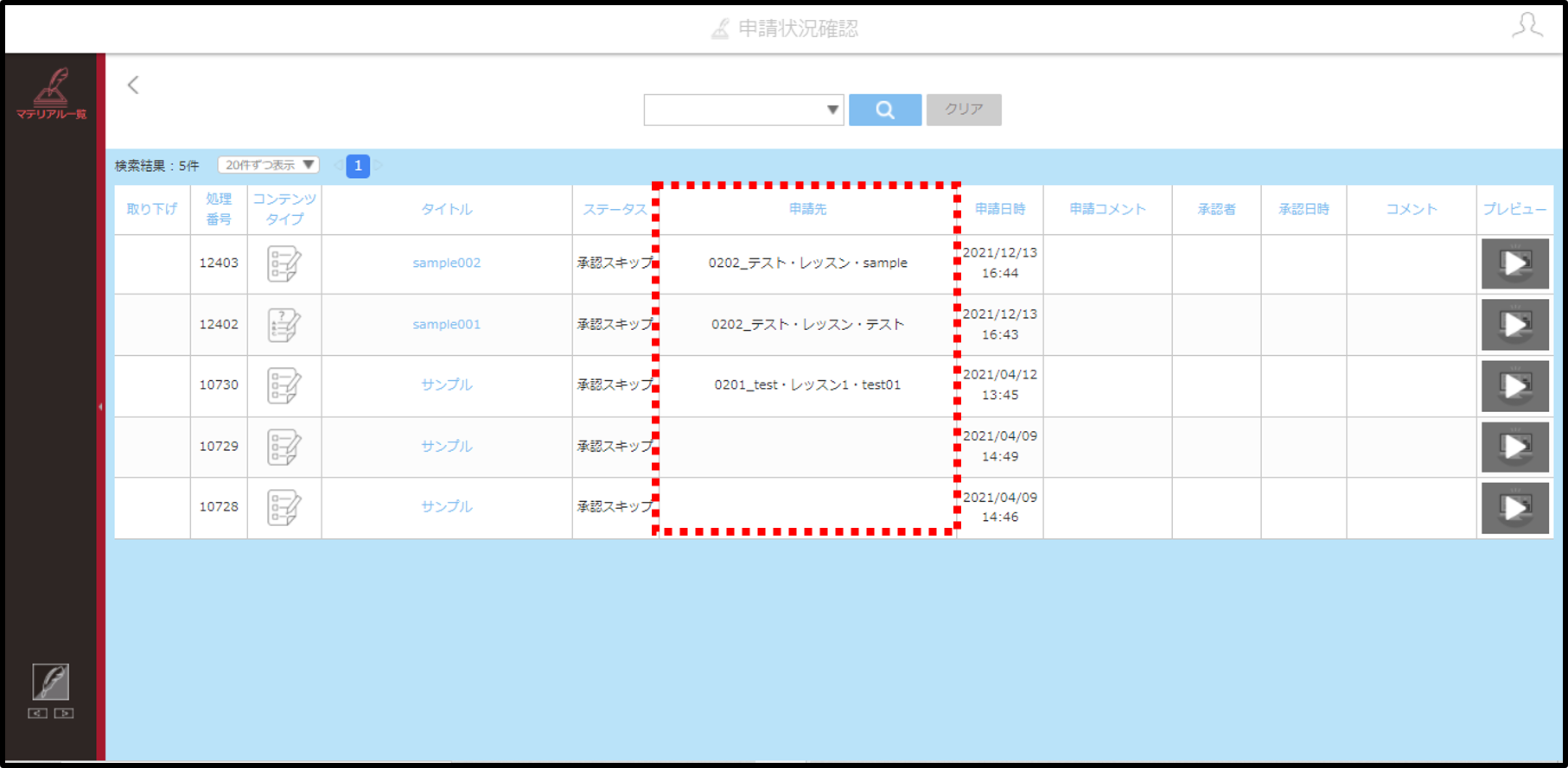
Task: Select process number 10729 cell
Action: coord(219,446)
